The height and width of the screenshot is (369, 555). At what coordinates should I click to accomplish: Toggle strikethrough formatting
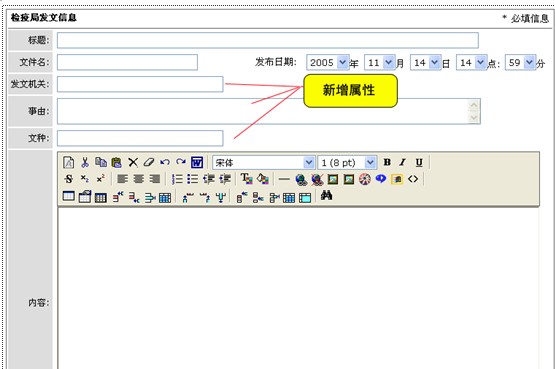point(69,179)
